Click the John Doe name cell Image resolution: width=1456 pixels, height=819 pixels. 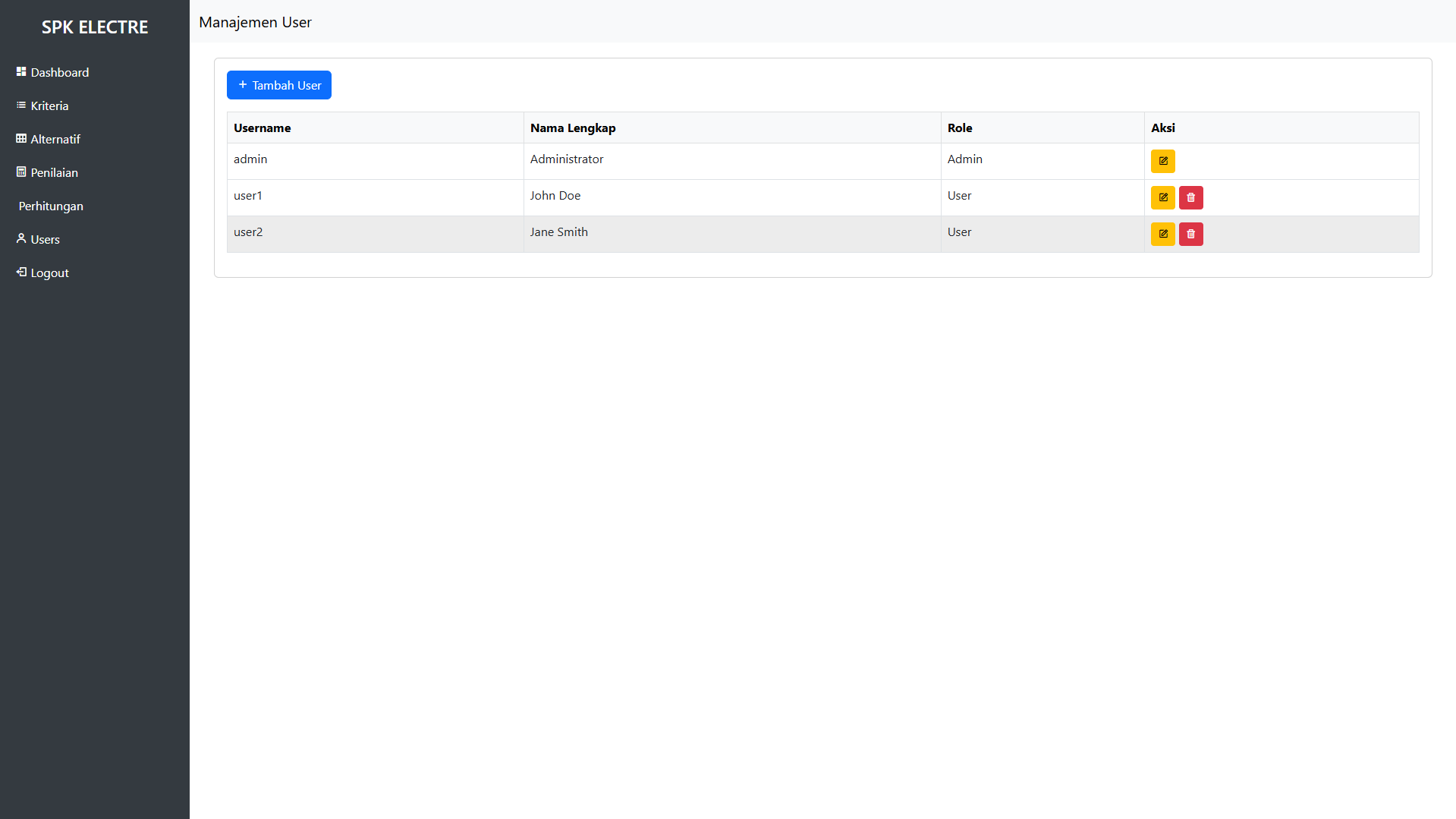(732, 197)
